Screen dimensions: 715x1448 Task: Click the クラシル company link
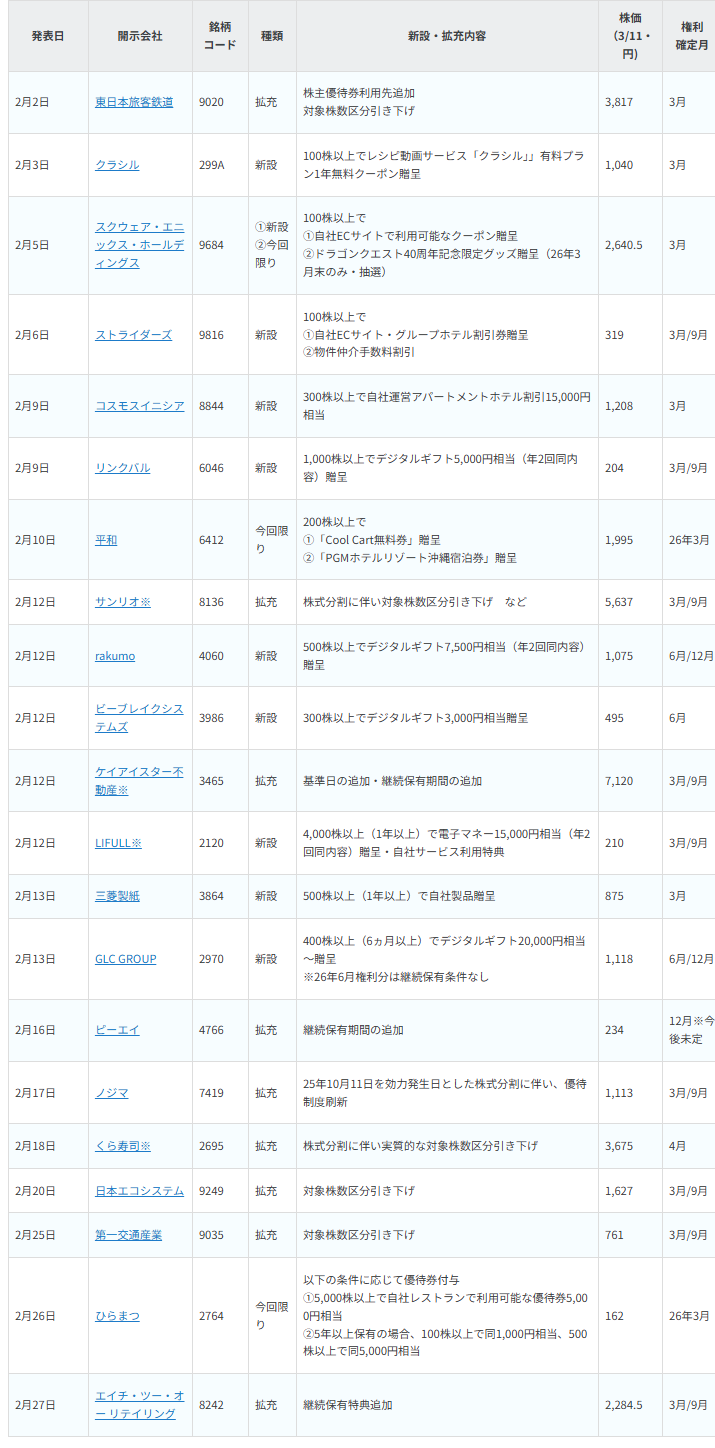tap(117, 165)
